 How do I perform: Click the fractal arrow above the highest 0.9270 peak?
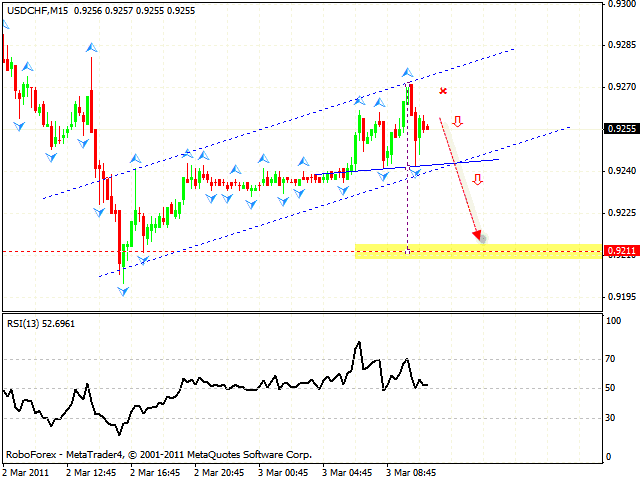[x=407, y=73]
